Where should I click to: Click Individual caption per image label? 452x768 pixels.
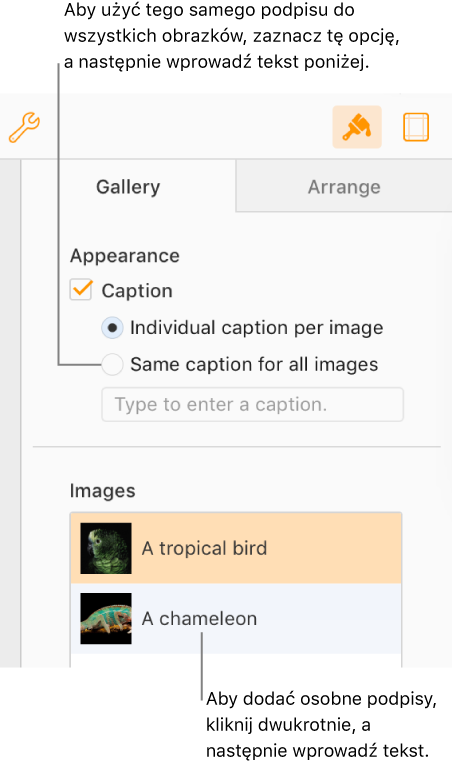coord(257,328)
